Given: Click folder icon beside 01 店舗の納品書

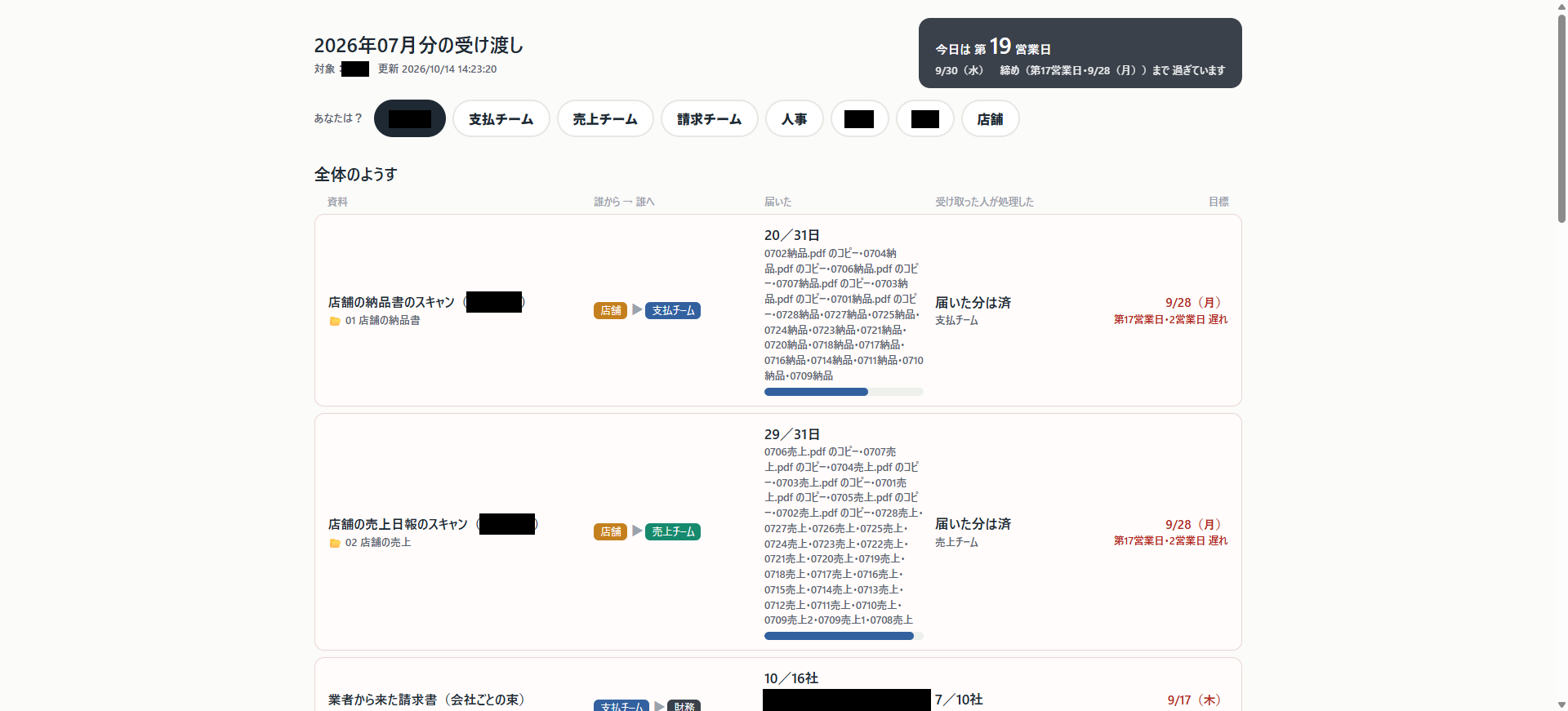Looking at the screenshot, I should pyautogui.click(x=335, y=321).
